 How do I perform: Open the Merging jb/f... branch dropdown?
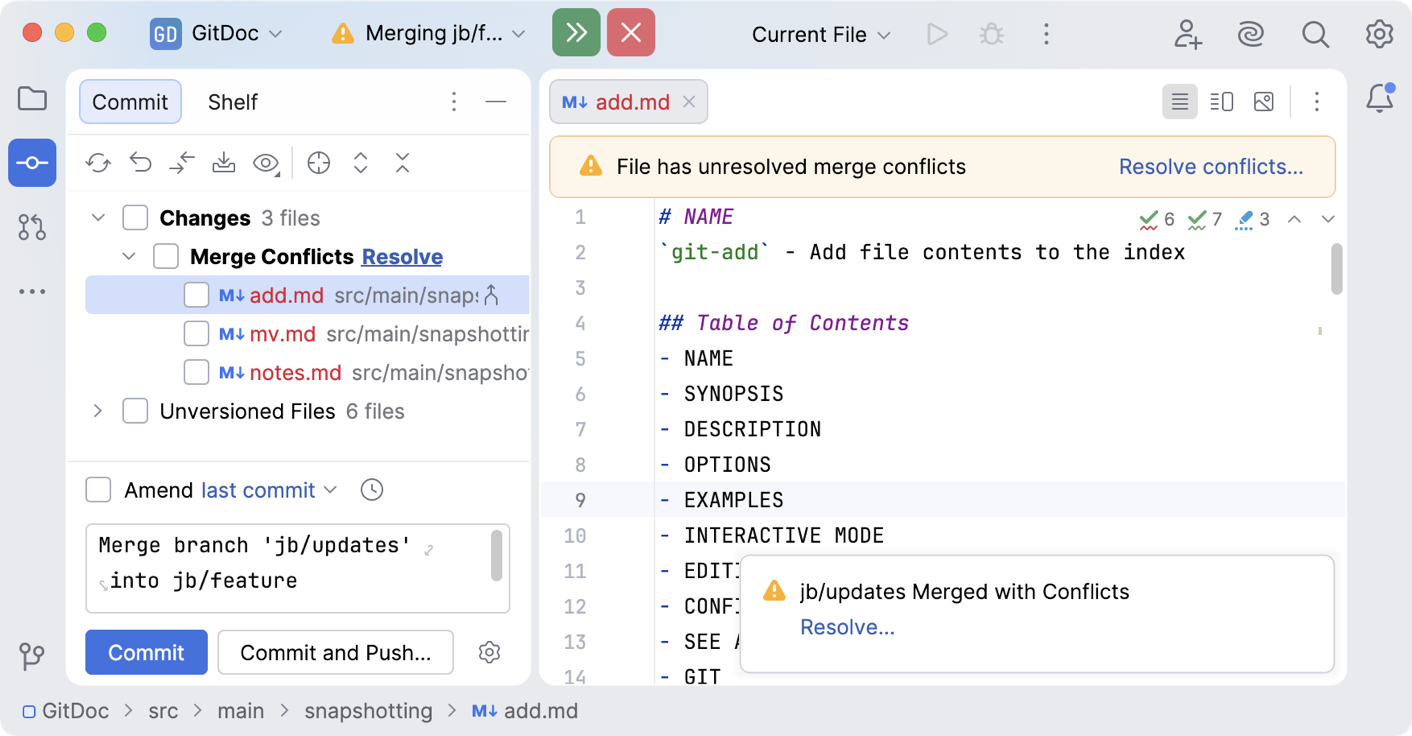point(429,34)
